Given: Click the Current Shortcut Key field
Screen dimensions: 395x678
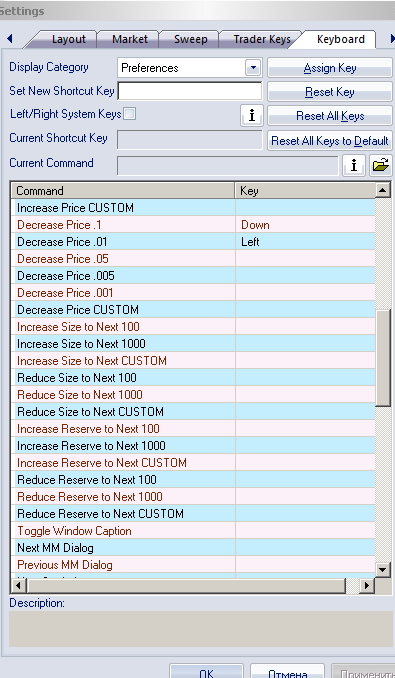Looking at the screenshot, I should 190,141.
